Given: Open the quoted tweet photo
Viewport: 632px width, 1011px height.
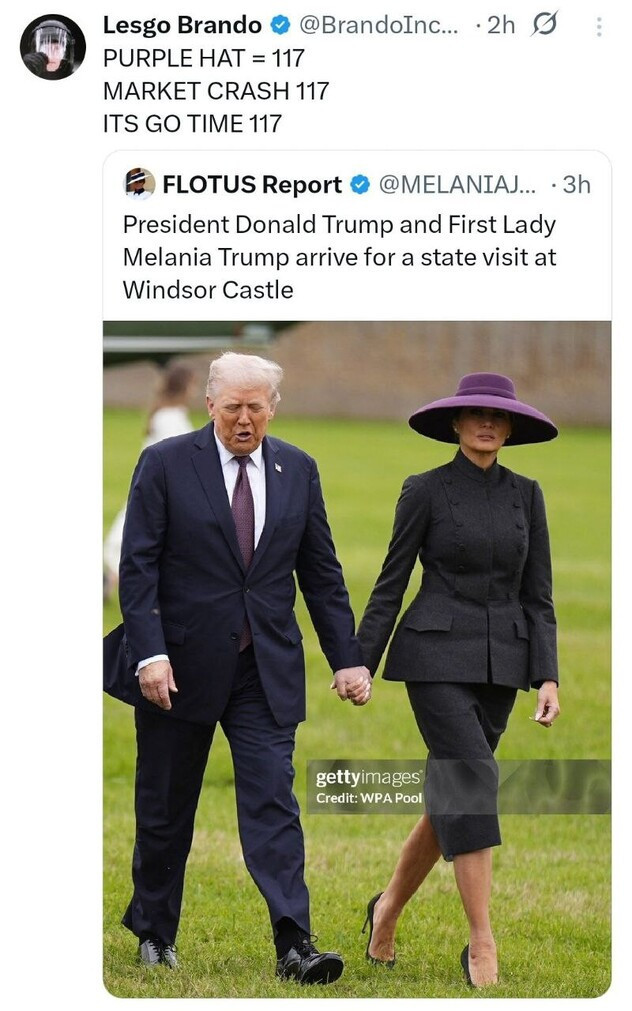Looking at the screenshot, I should pos(357,659).
